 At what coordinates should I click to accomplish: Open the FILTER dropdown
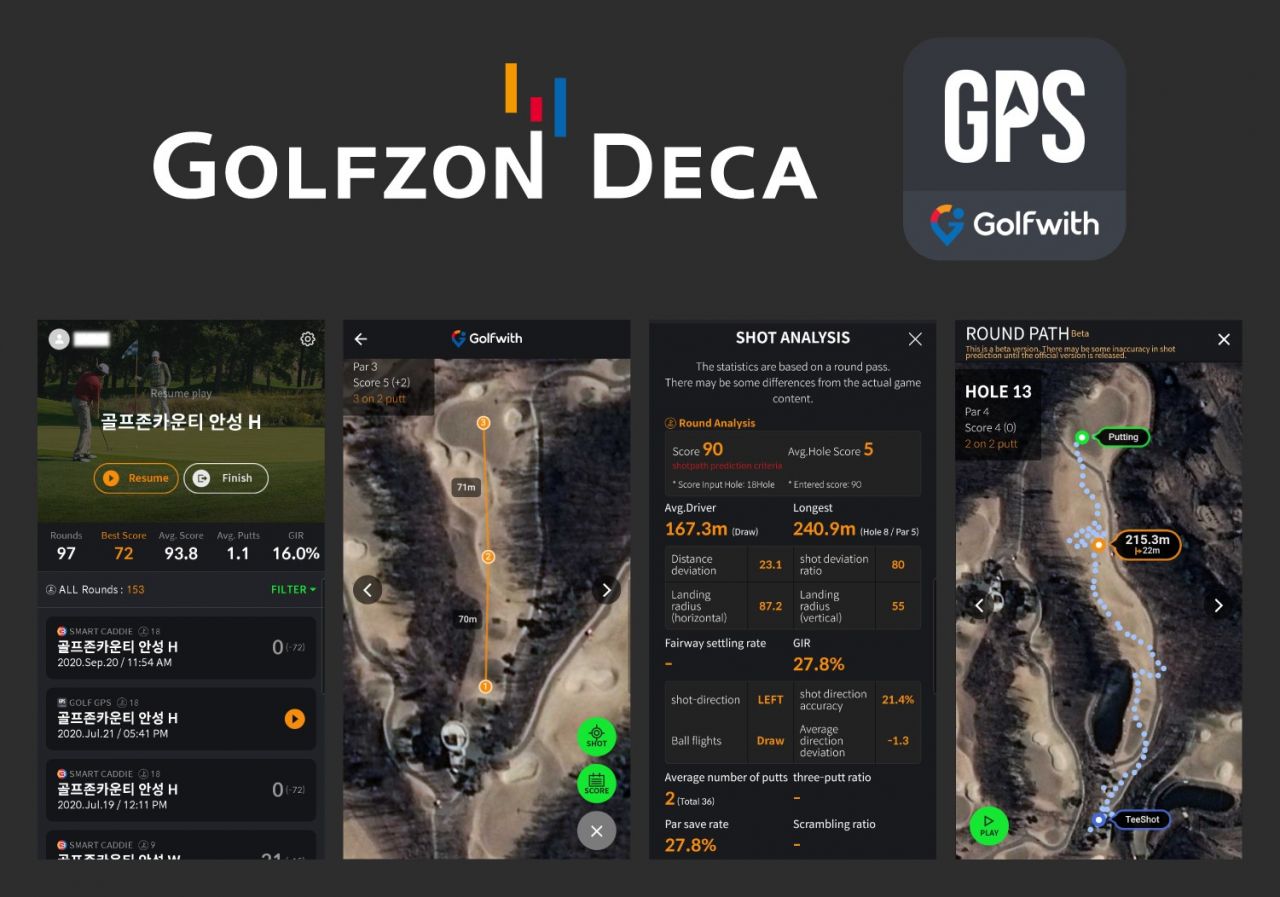coord(293,590)
